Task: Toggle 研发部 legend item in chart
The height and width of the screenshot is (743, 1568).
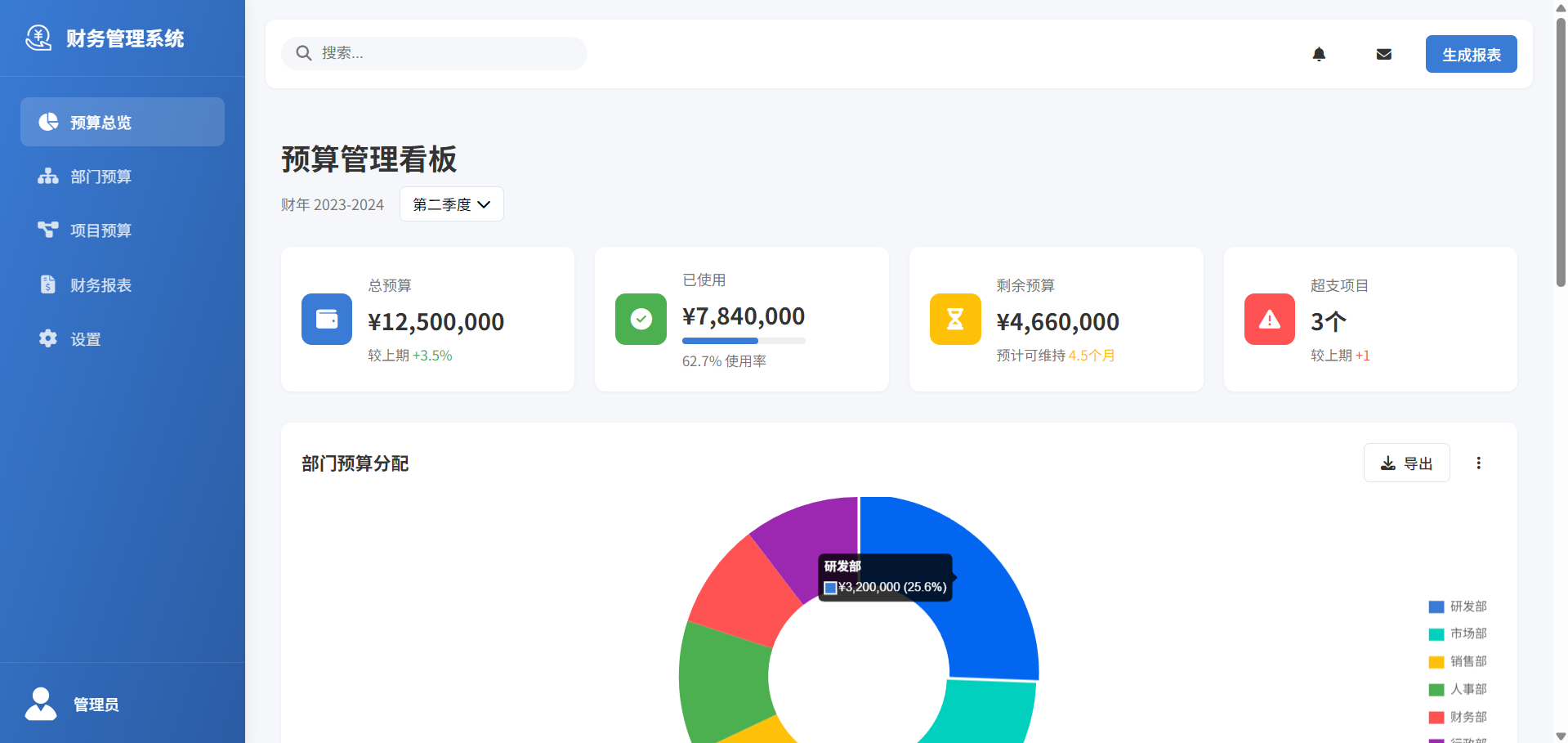Action: [1458, 606]
